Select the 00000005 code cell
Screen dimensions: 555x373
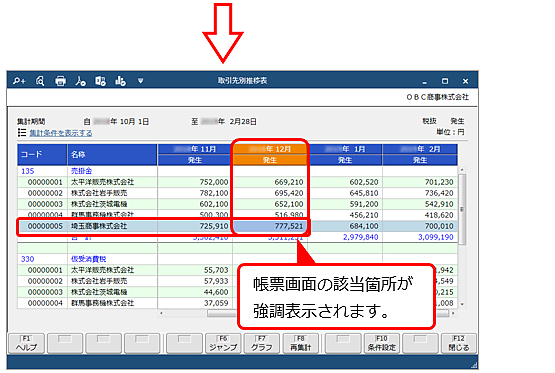(42, 226)
